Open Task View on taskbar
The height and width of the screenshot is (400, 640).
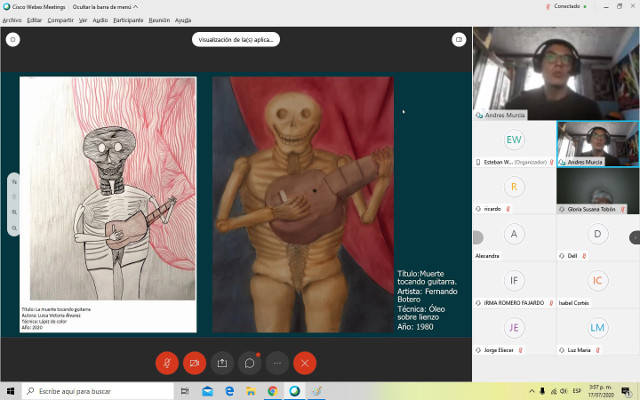pyautogui.click(x=185, y=391)
